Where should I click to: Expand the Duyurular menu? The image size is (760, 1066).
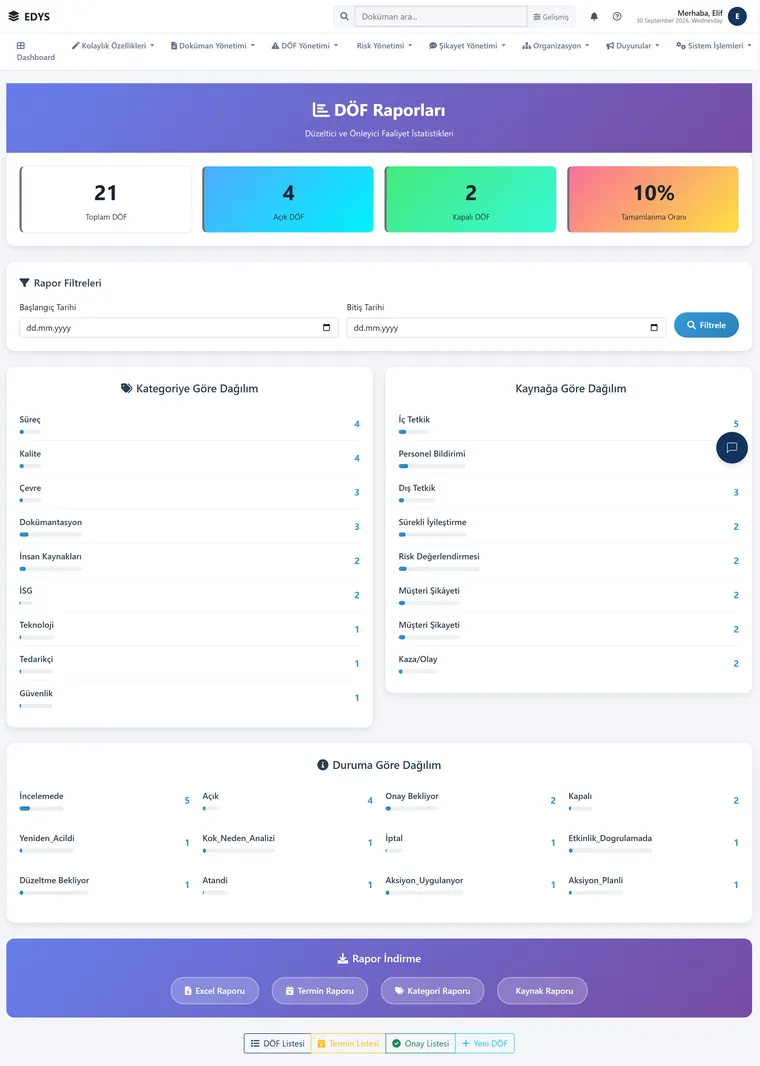click(632, 46)
